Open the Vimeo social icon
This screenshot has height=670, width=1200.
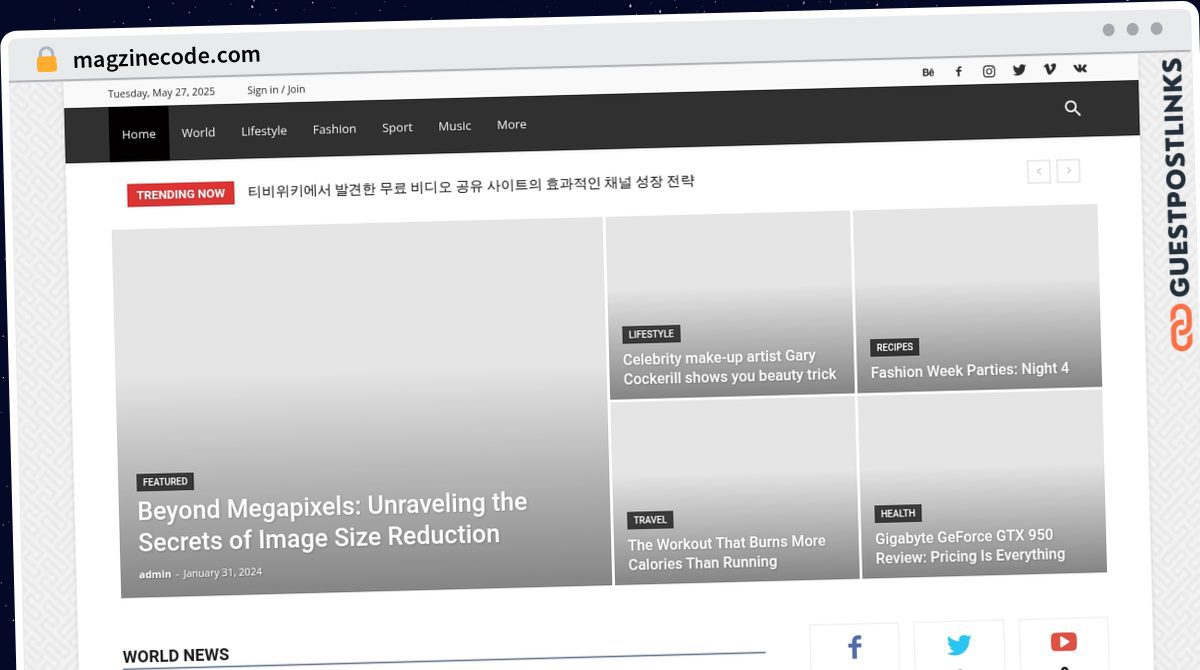tap(1049, 69)
